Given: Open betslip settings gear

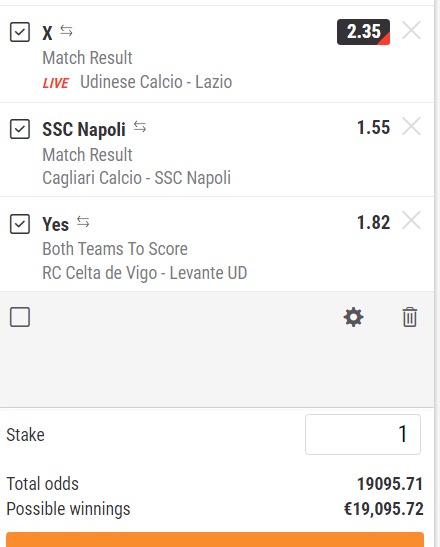Looking at the screenshot, I should pos(353,317).
